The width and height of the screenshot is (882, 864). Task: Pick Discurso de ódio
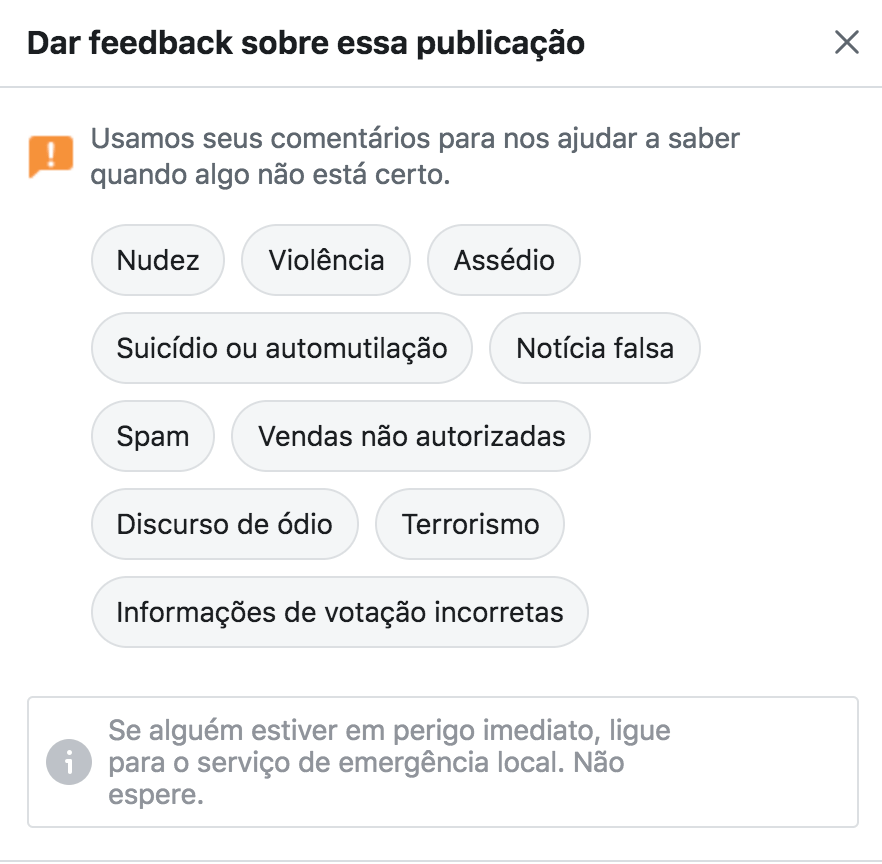pos(224,524)
